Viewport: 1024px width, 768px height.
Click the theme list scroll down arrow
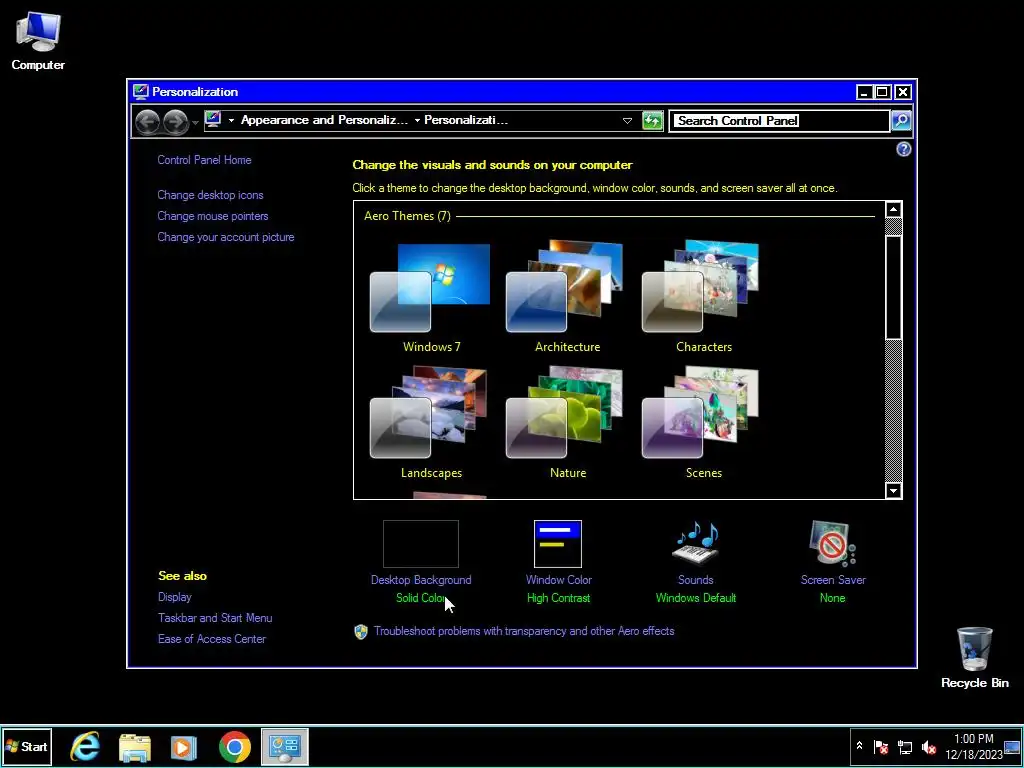click(893, 490)
